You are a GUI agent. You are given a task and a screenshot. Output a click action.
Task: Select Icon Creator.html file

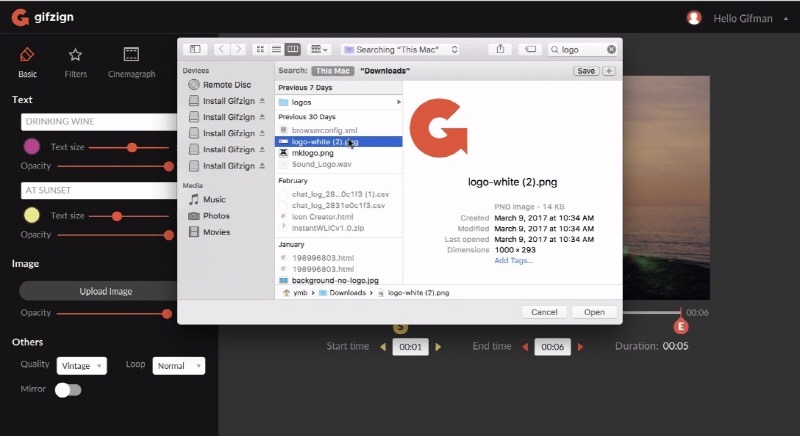click(x=339, y=216)
